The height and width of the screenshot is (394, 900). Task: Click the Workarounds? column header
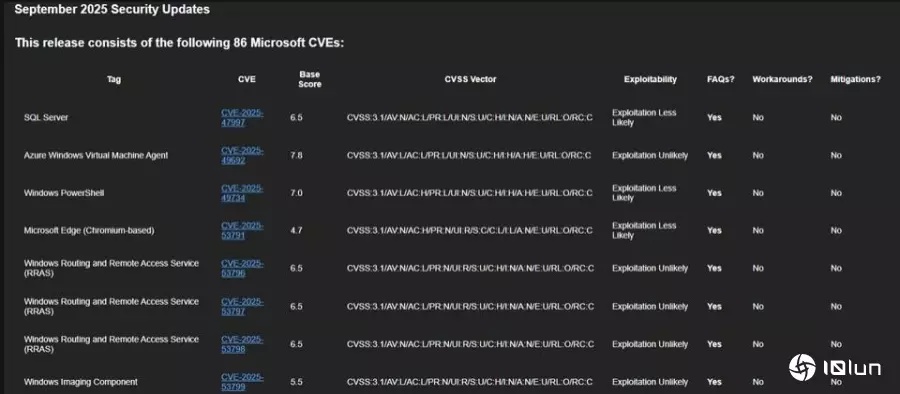click(782, 79)
